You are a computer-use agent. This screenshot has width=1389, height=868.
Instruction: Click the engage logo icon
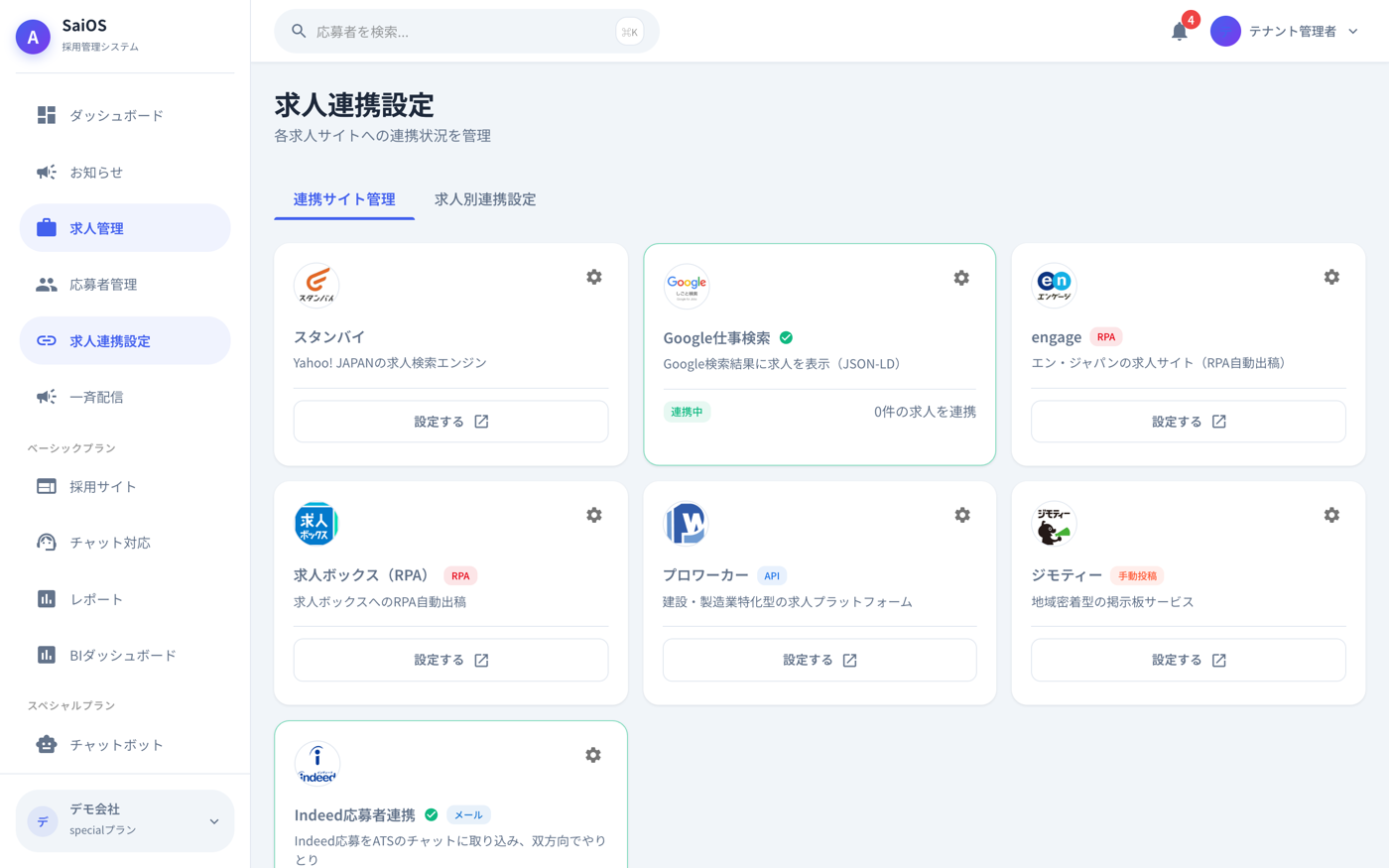(1054, 286)
